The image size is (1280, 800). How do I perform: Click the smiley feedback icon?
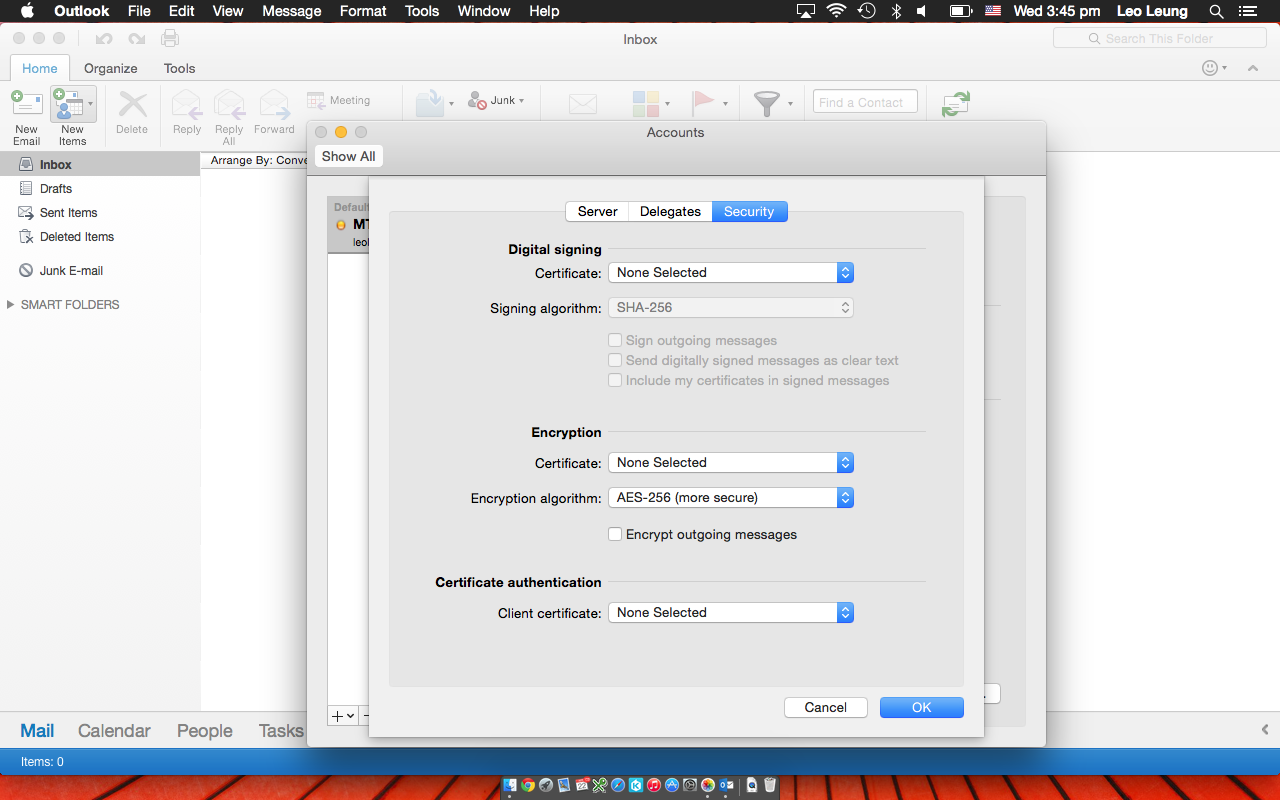[1210, 68]
